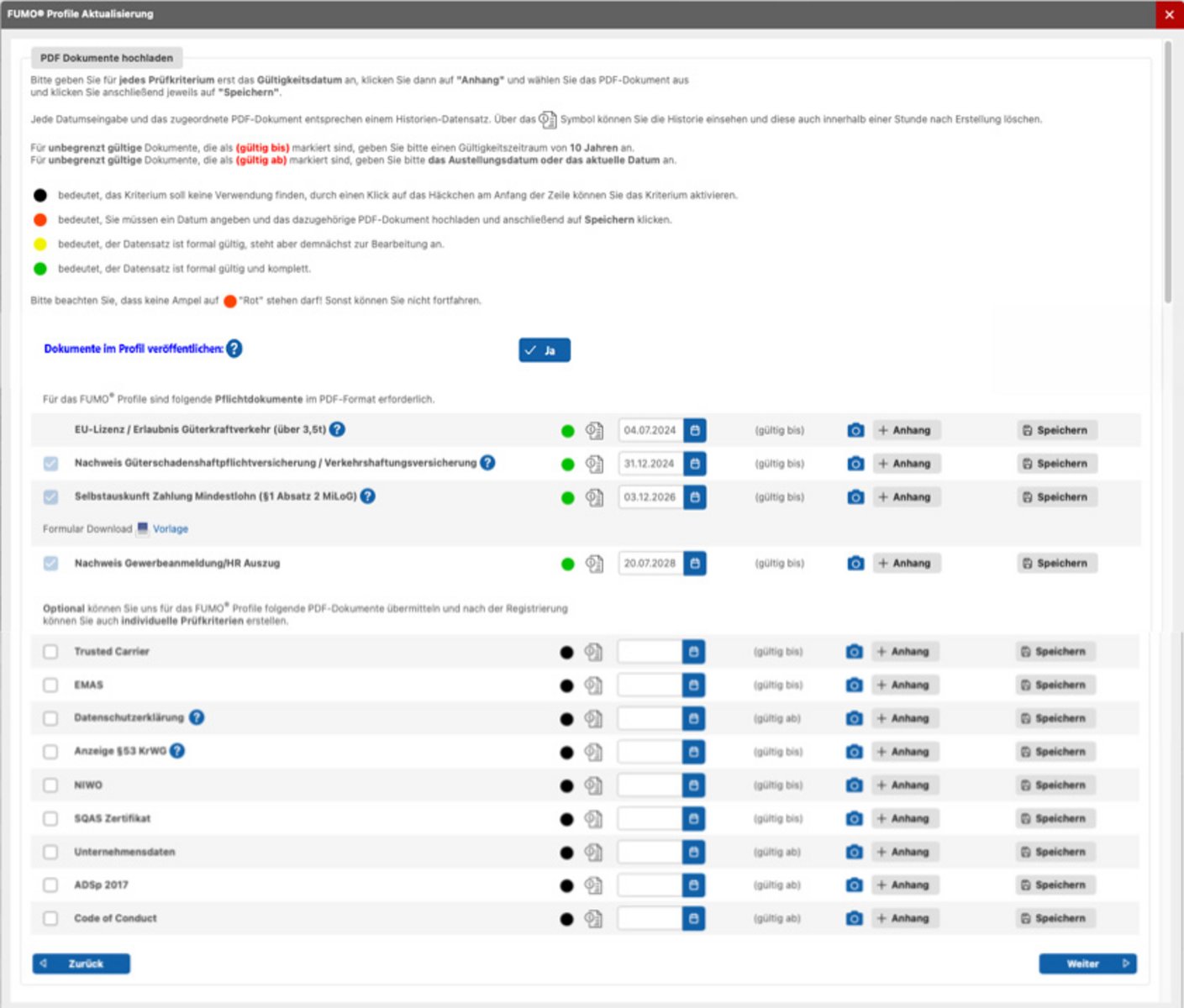This screenshot has width=1184, height=1008.
Task: Click help icon next to Selbstauskunft Zahlung Mindestlohn
Action: 367,496
